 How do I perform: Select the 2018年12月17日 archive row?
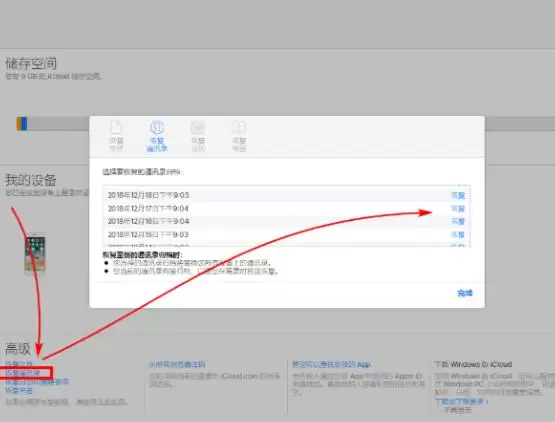point(287,208)
